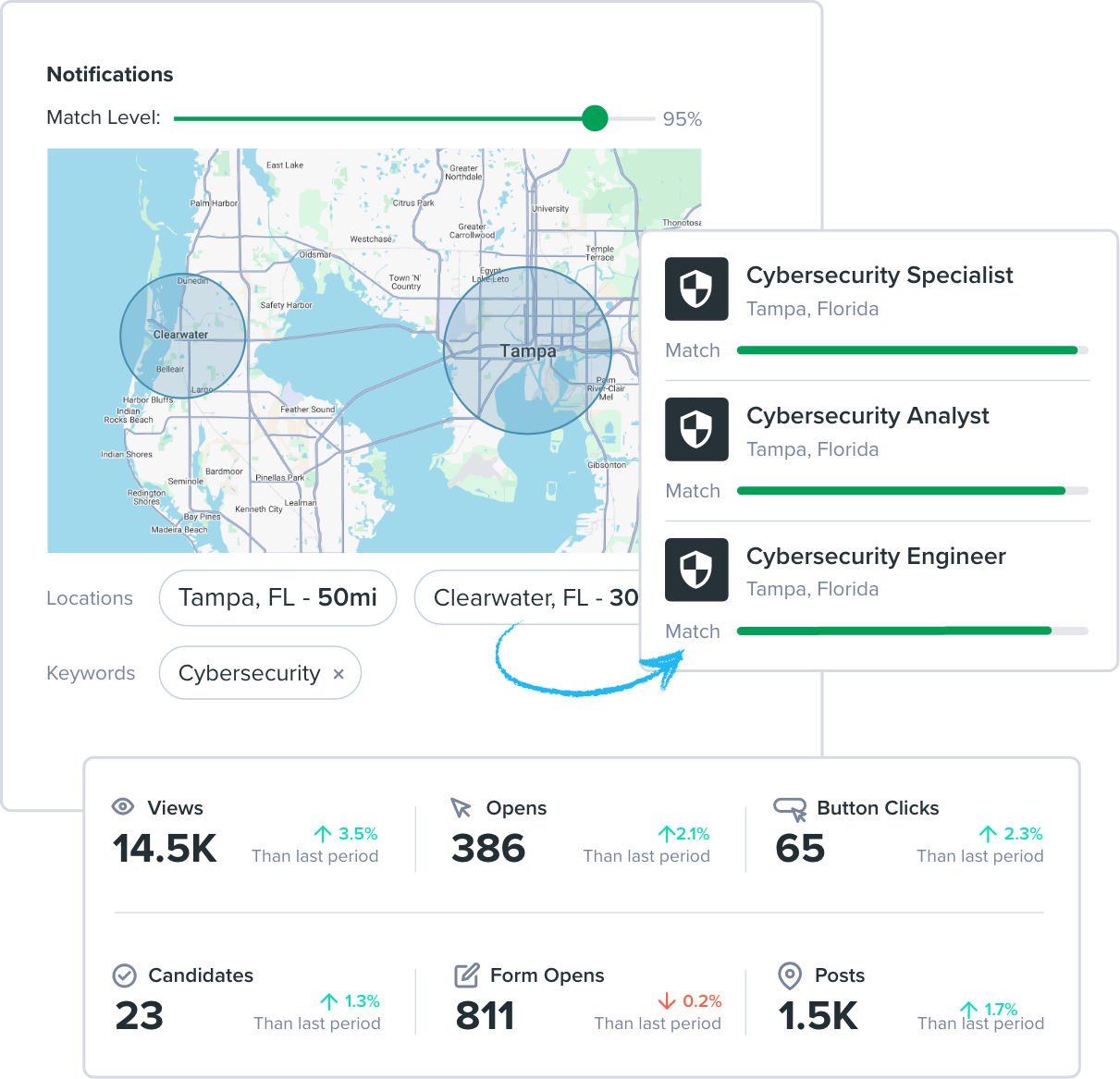Select the Tampa, FL - 50mi location chip
The height and width of the screenshot is (1079, 1120).
tap(277, 598)
